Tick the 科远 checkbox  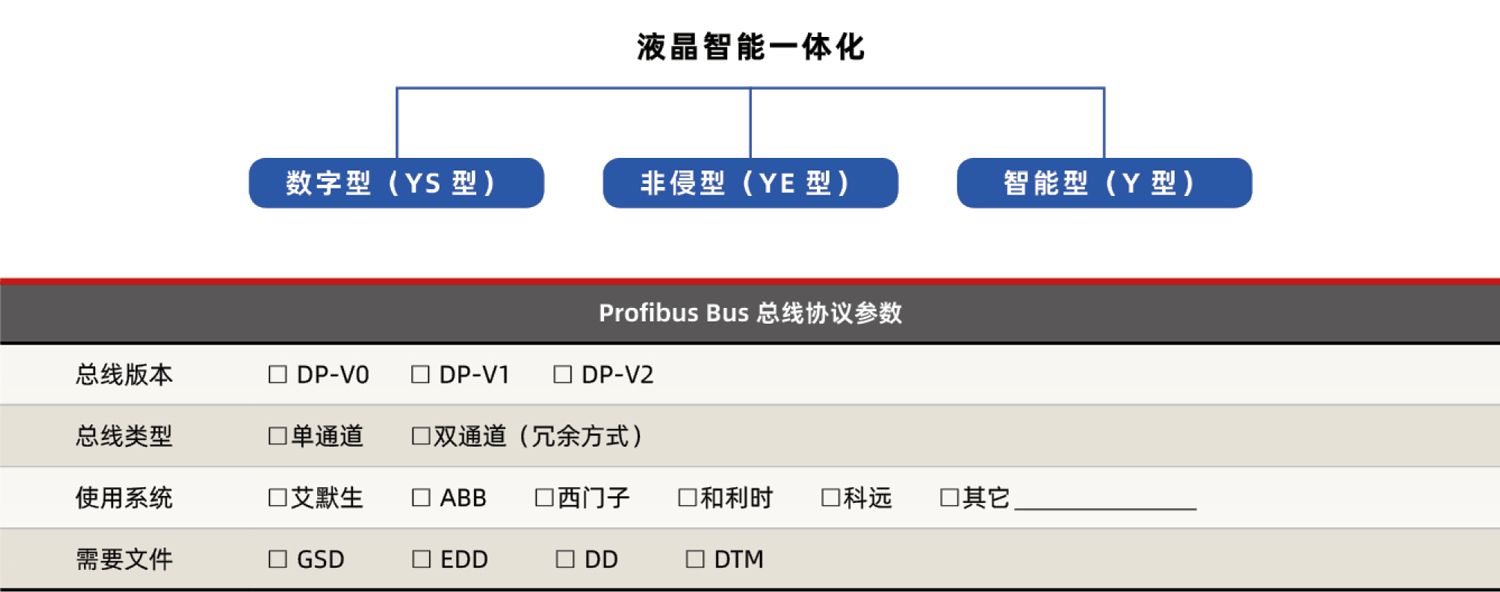click(831, 498)
